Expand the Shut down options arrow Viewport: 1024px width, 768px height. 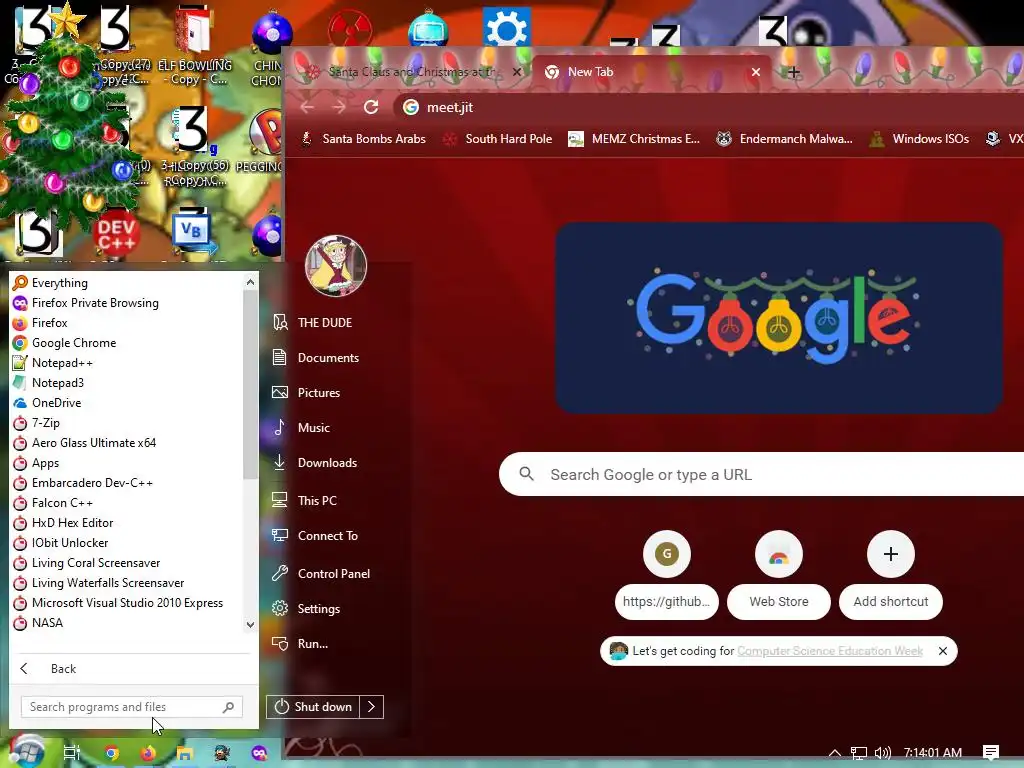(x=372, y=707)
